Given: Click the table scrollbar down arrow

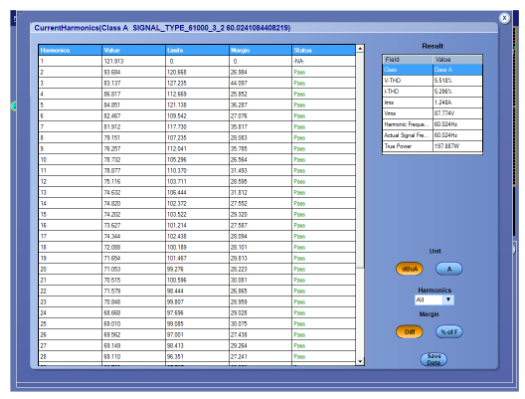Looking at the screenshot, I should pos(360,361).
